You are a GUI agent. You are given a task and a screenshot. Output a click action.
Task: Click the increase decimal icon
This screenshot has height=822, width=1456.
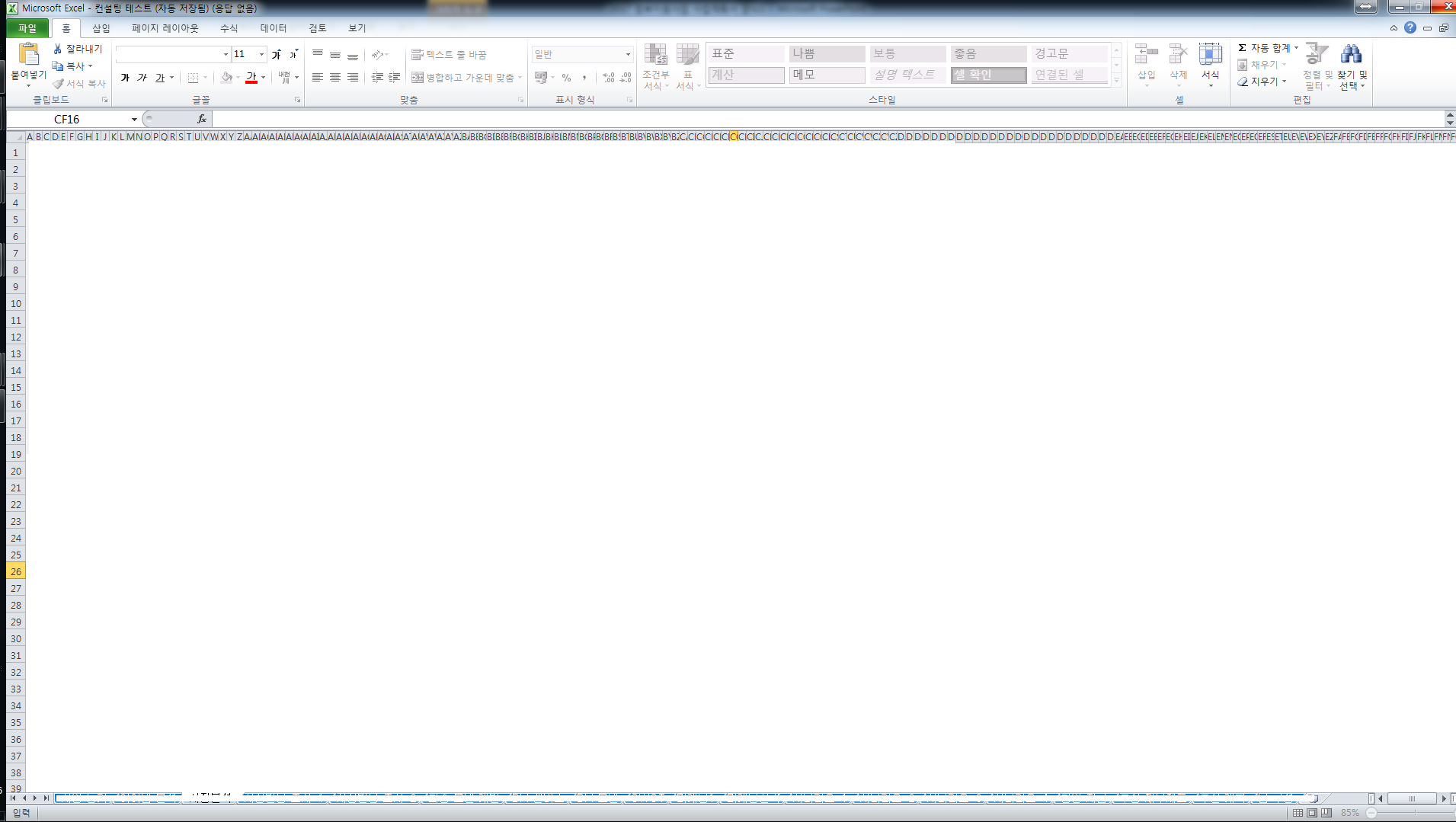tap(609, 78)
